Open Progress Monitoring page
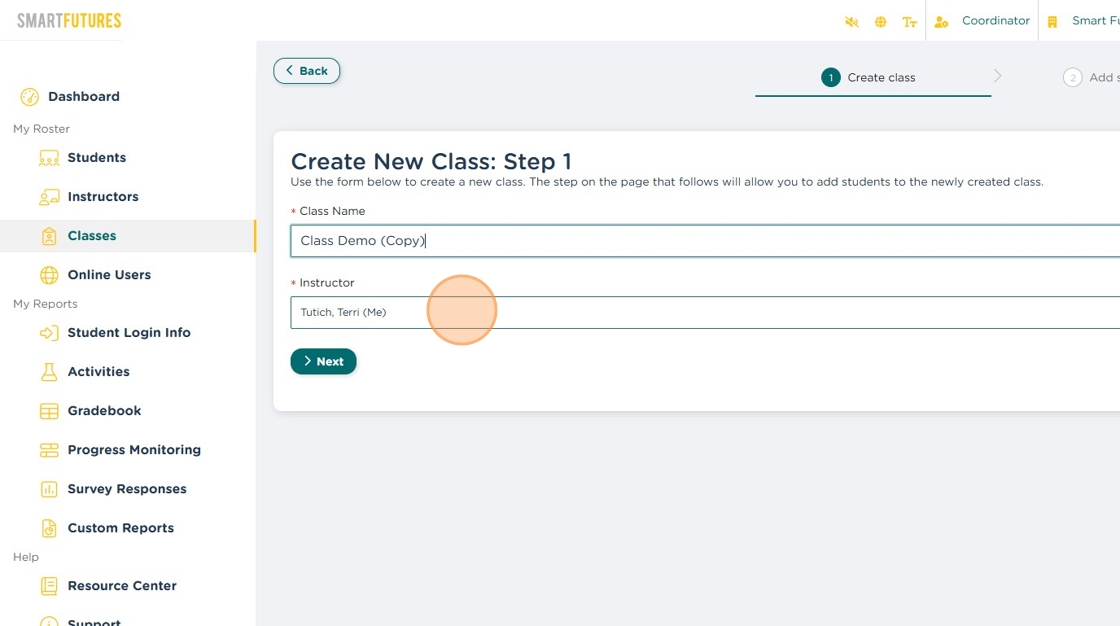Screen dimensions: 1120x626 point(133,450)
